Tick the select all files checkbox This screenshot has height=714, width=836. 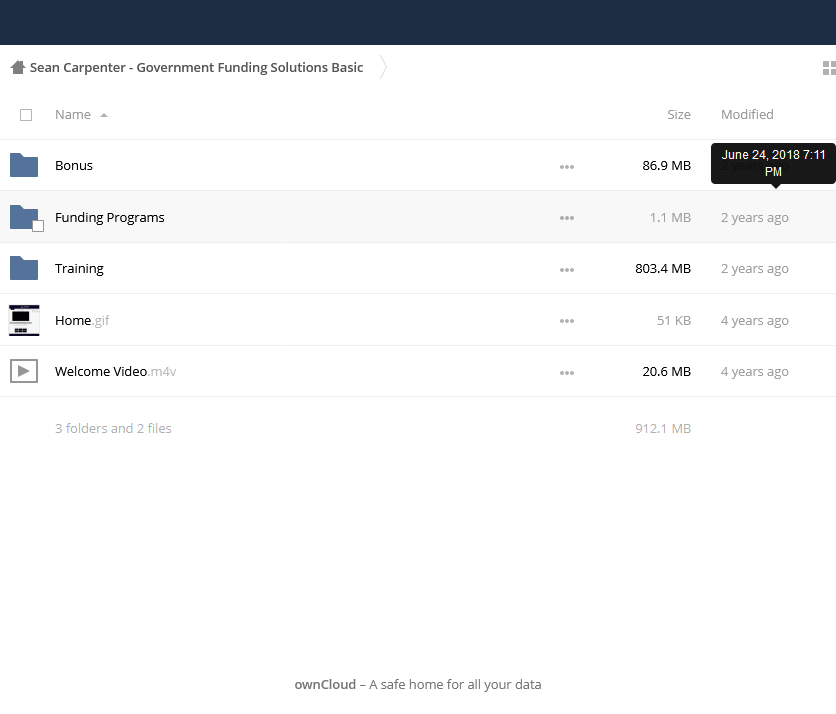click(26, 115)
